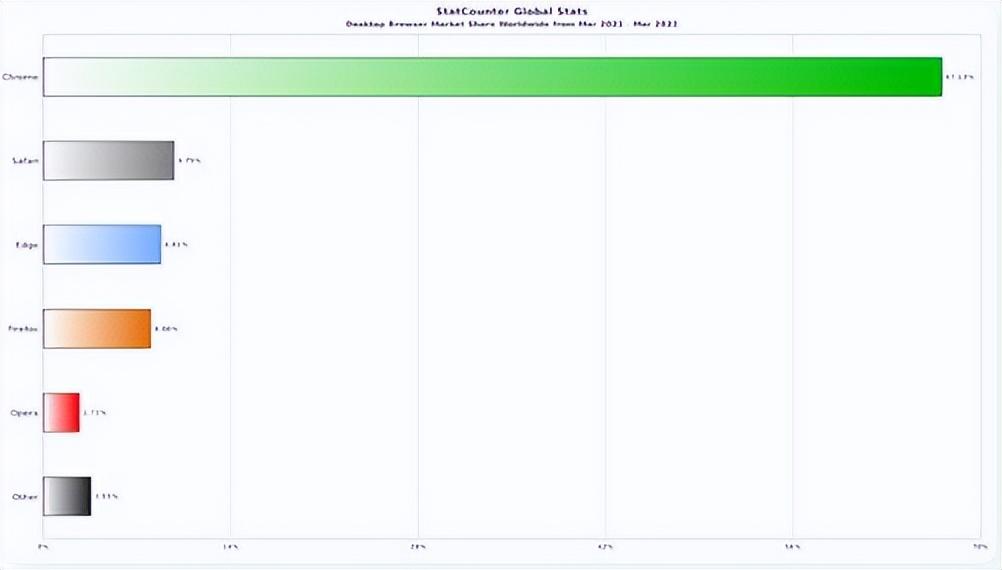Select the orange Firefox bar
Screen dimensions: 1002x570
pyautogui.click(x=97, y=328)
